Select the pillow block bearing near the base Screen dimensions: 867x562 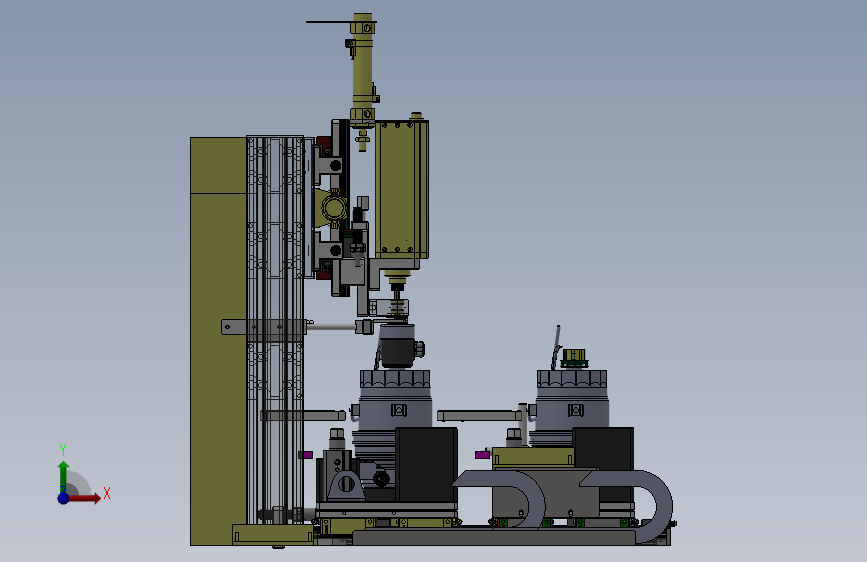[x=346, y=485]
